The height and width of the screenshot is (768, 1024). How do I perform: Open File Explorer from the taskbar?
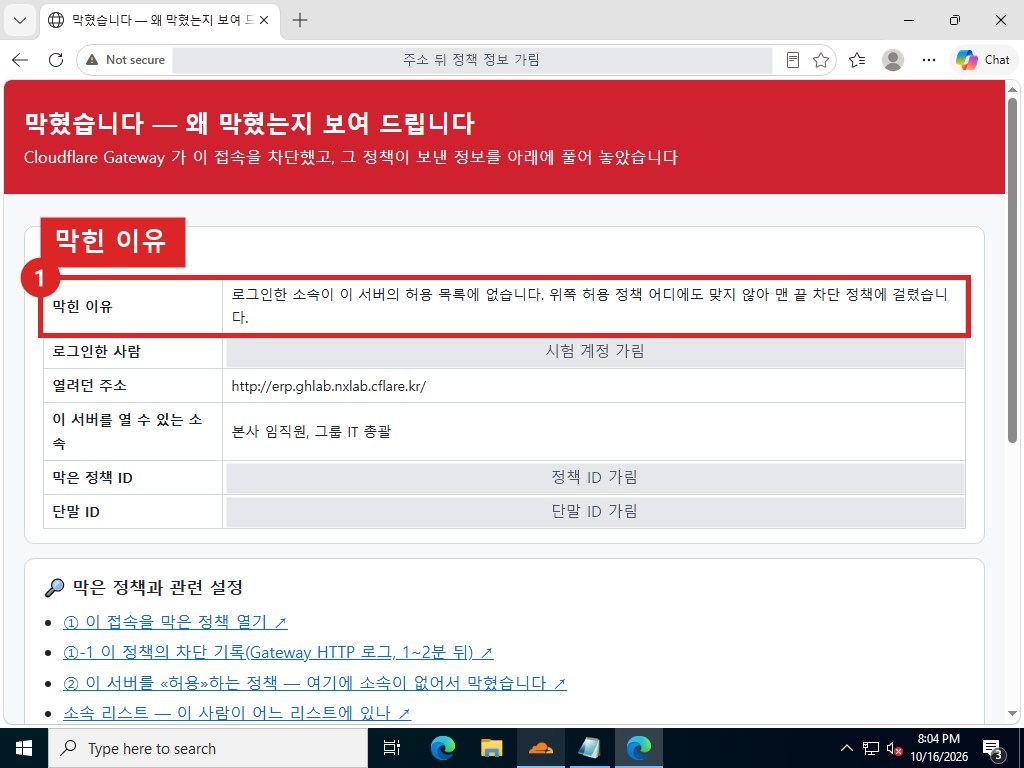491,748
